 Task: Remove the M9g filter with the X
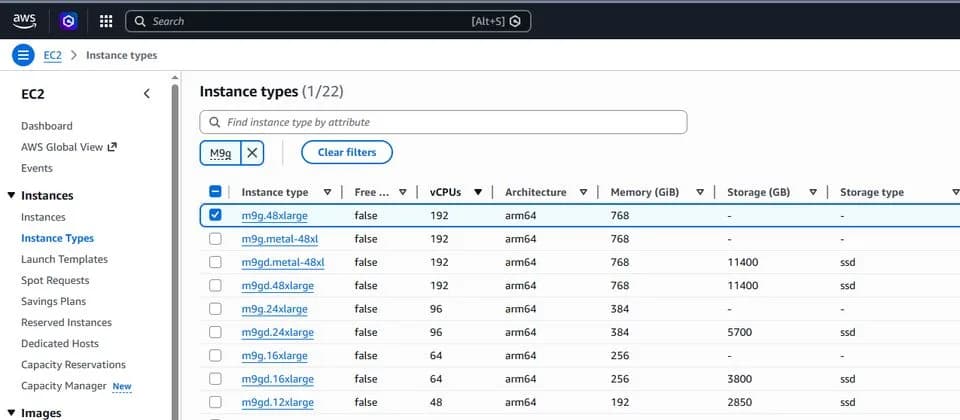[x=252, y=153]
